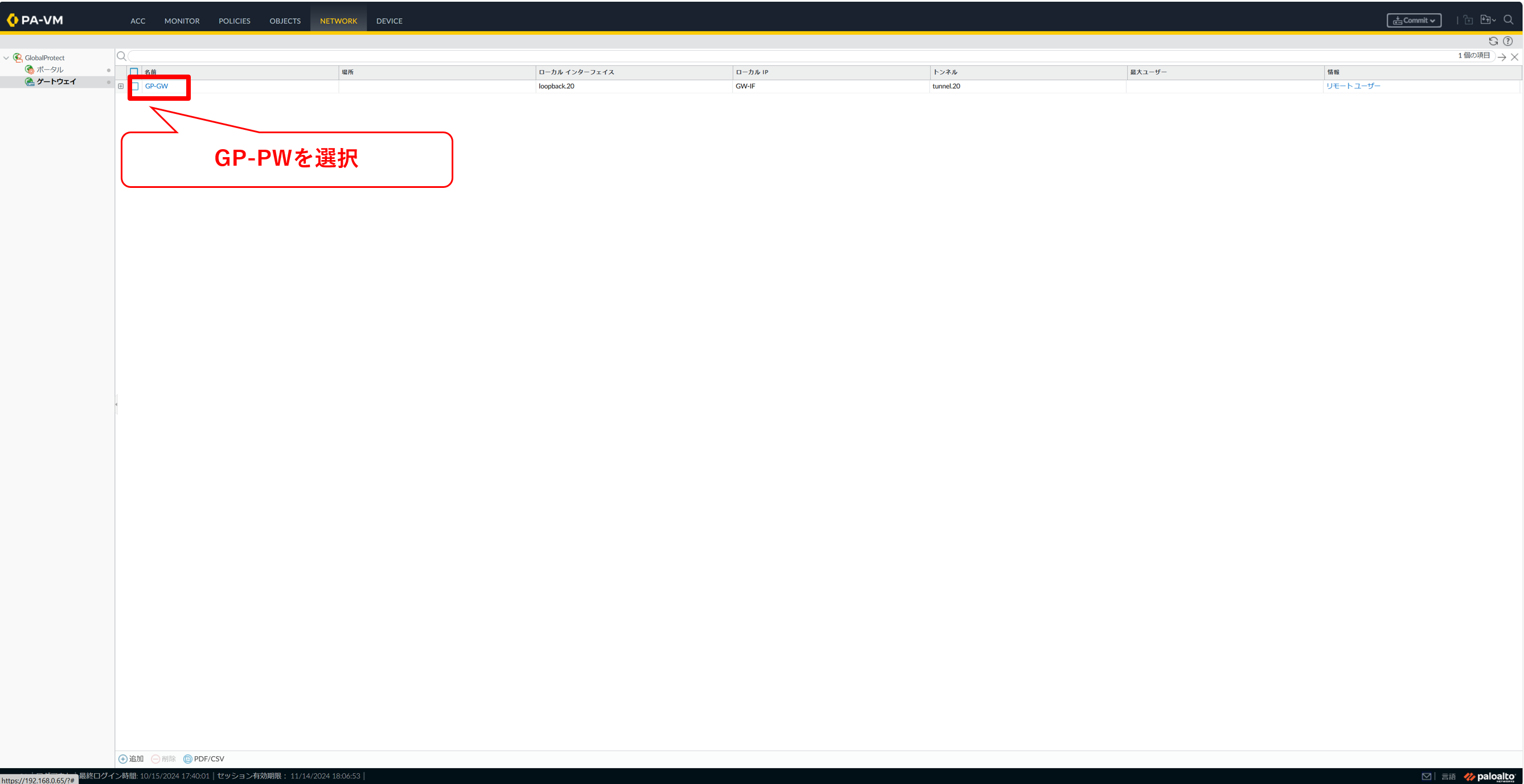Open the POLICIES tab
This screenshot has width=1524, height=784.
234,20
